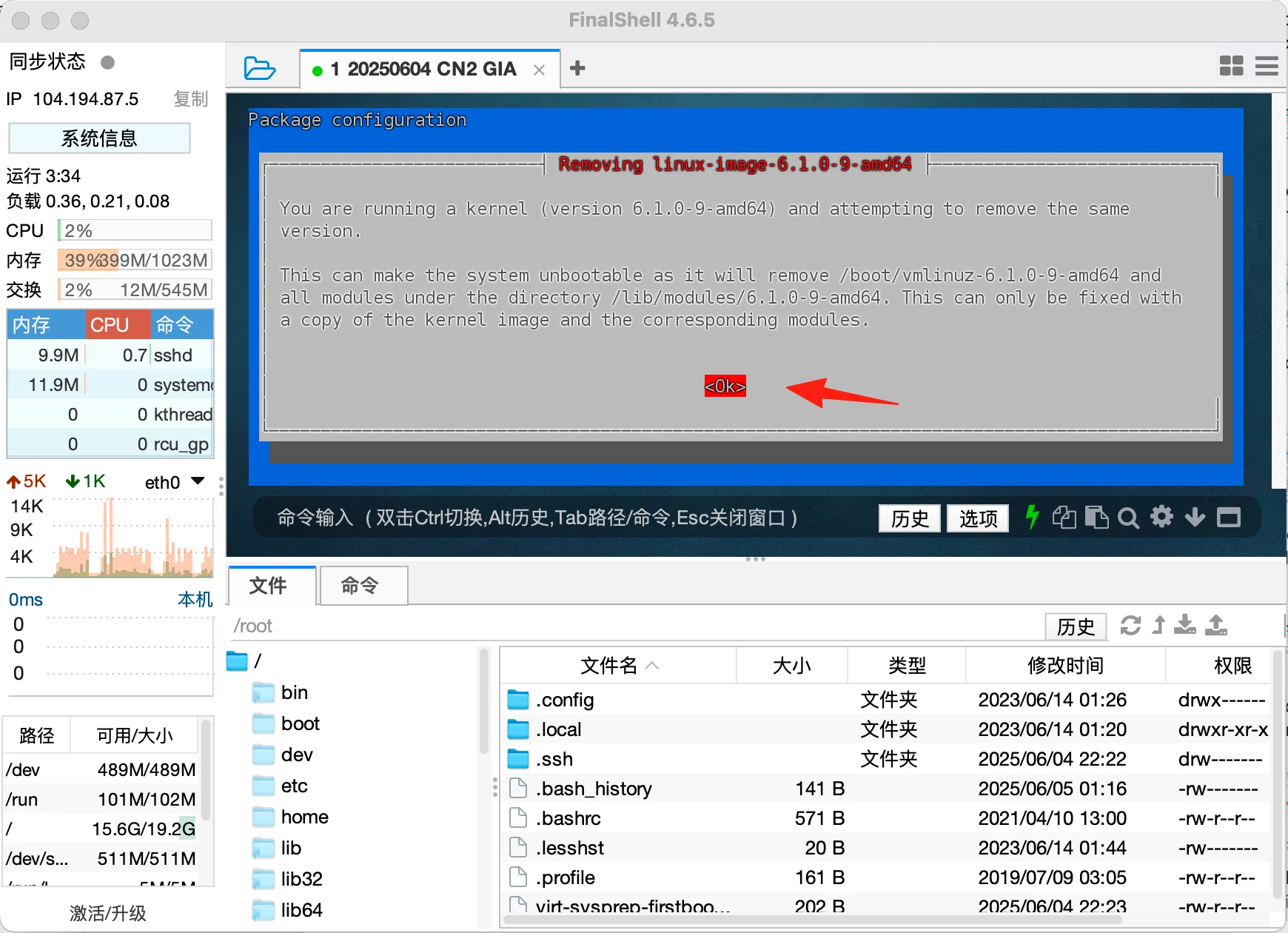Open the 选项 button

(x=978, y=518)
